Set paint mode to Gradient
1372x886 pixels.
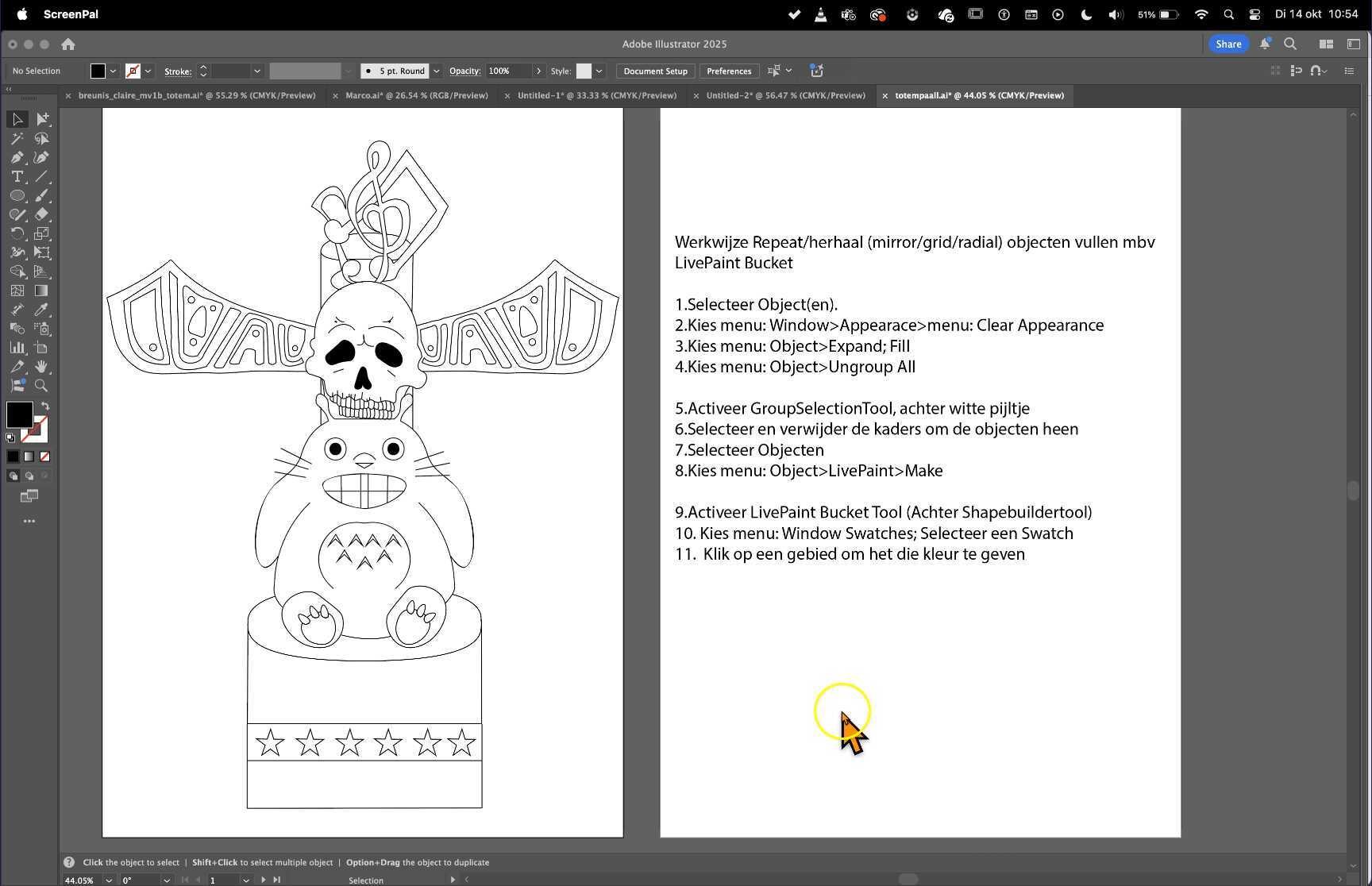(x=29, y=456)
